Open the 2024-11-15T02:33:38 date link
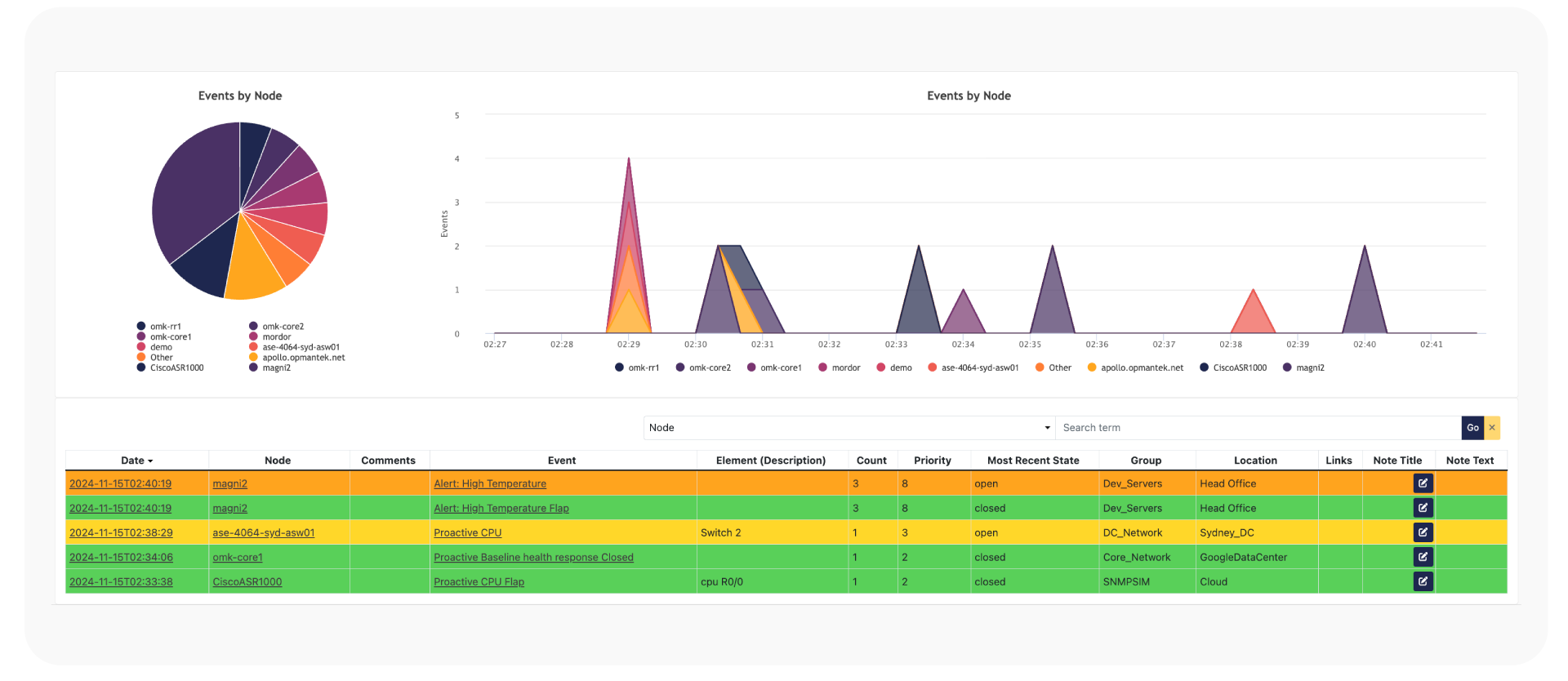The height and width of the screenshot is (681, 1568). 121,581
